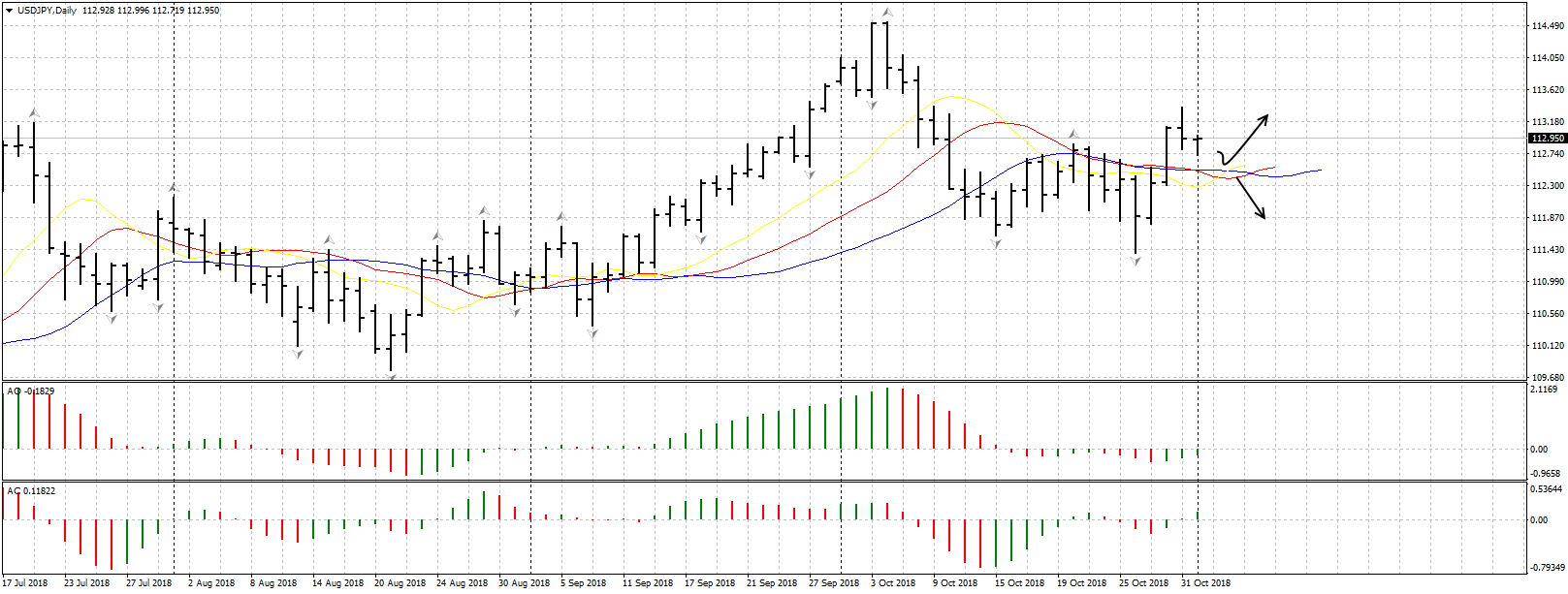Click the down fractal below the 20 Aug low

tap(392, 378)
